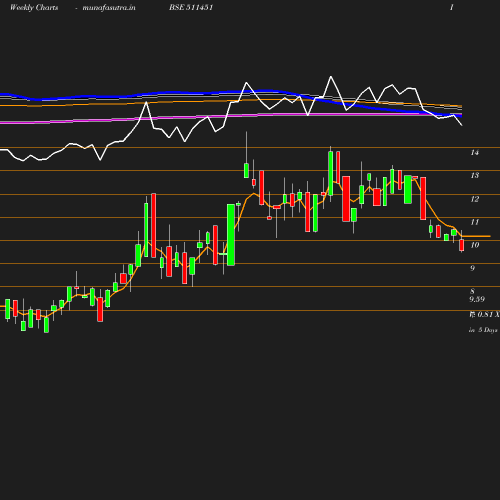Click the munafasutra.in watermark text
The image size is (500, 500).
coord(109,7)
